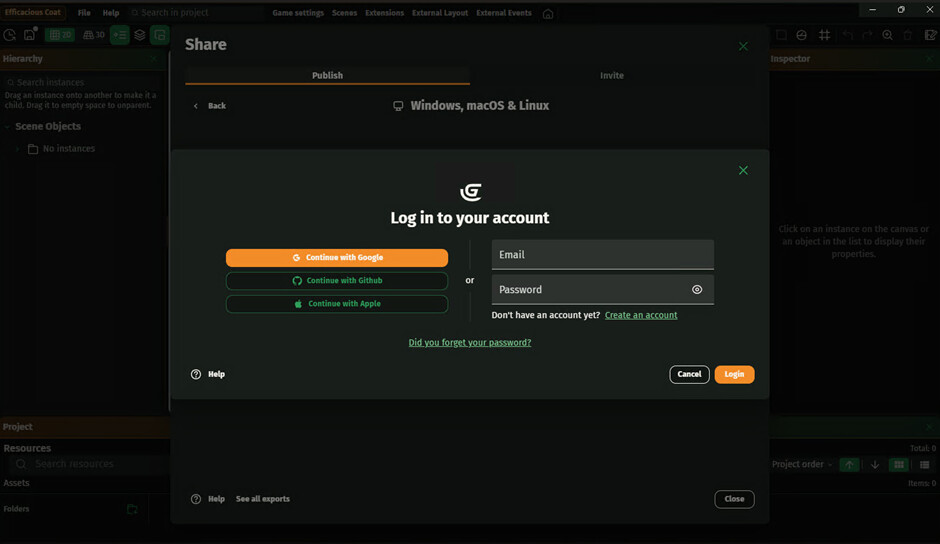Open the Project order dropdown

click(801, 465)
